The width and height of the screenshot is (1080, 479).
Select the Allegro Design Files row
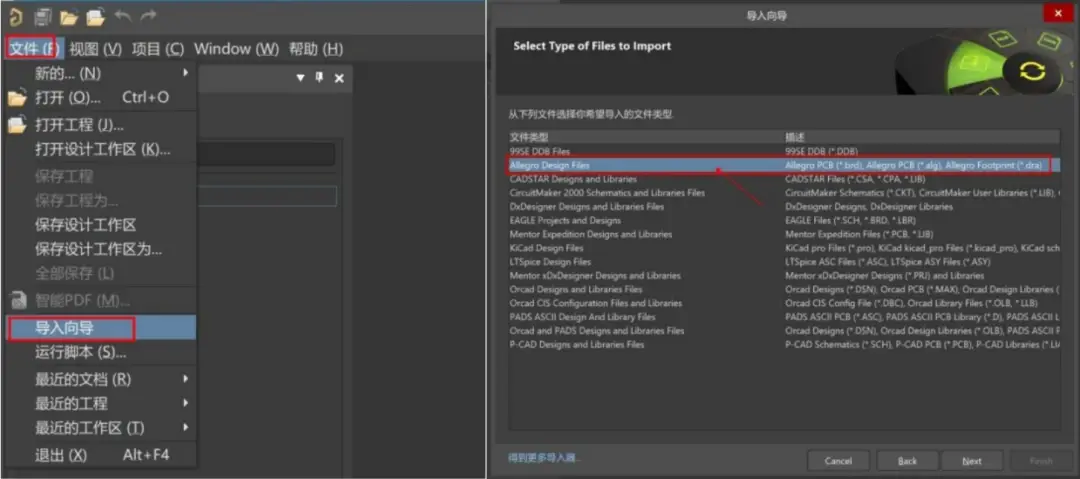[x=785, y=165]
